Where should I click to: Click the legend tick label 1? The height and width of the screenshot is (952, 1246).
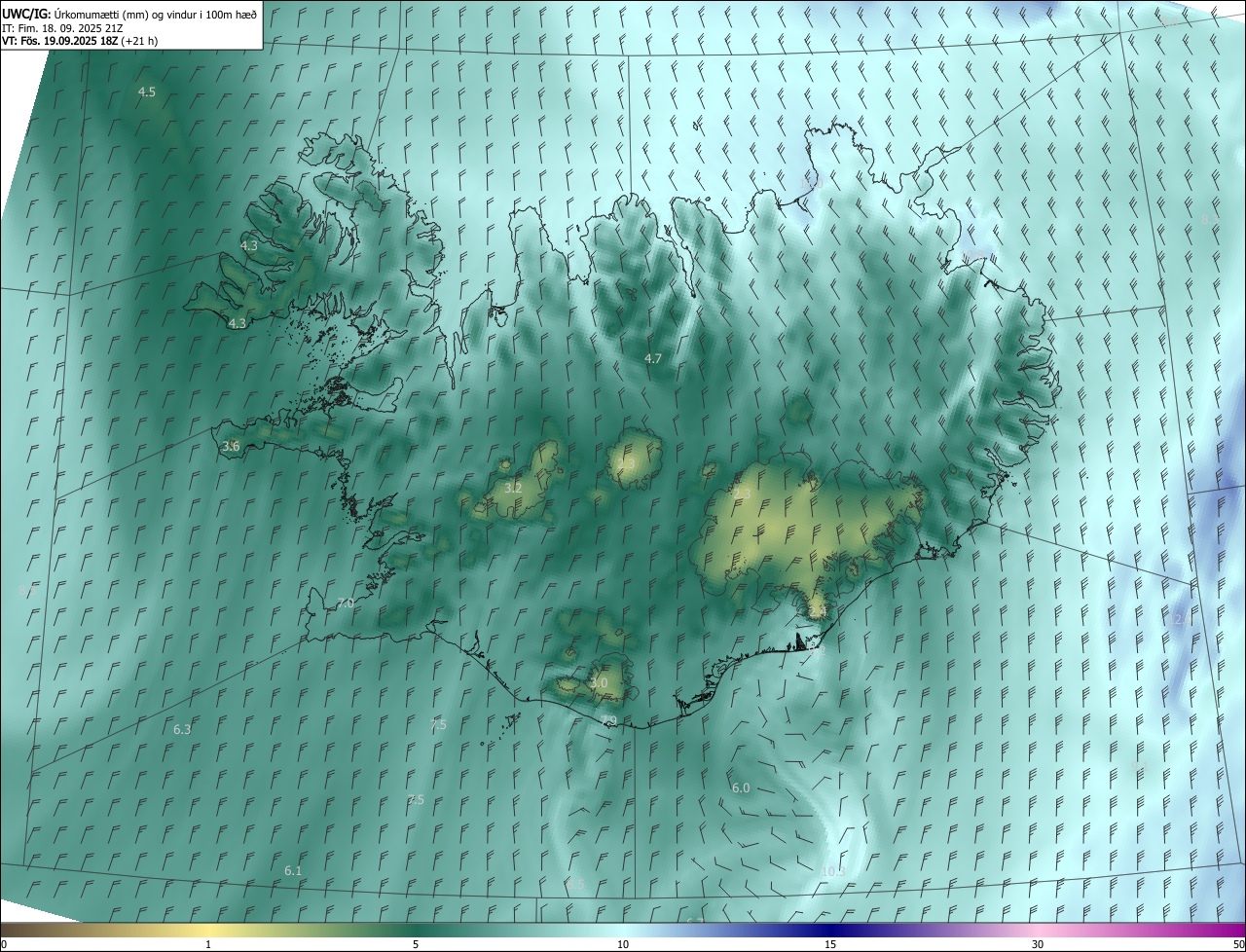point(208,944)
